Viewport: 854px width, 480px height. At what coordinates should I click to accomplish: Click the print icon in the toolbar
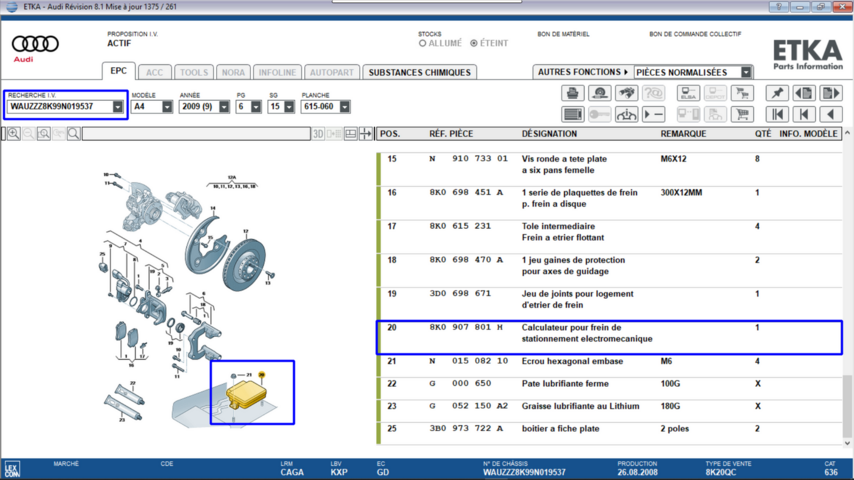click(x=572, y=93)
